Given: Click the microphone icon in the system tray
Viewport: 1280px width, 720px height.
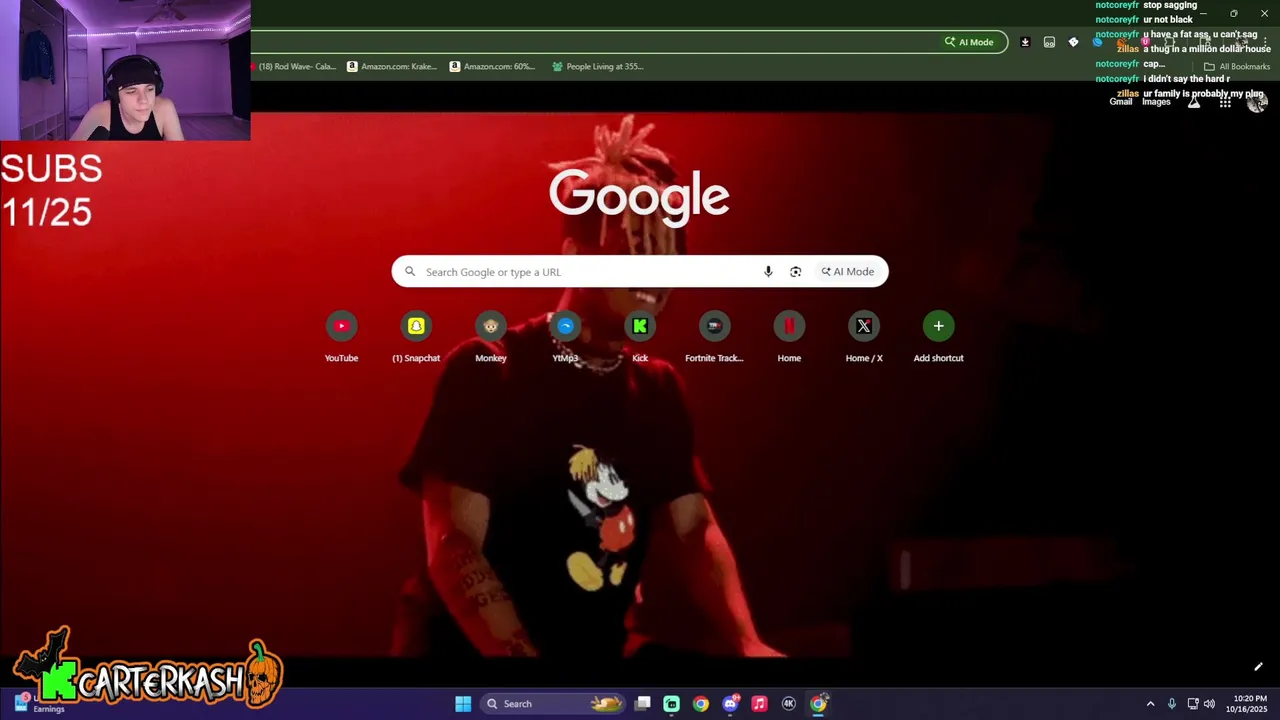Looking at the screenshot, I should [x=1172, y=704].
